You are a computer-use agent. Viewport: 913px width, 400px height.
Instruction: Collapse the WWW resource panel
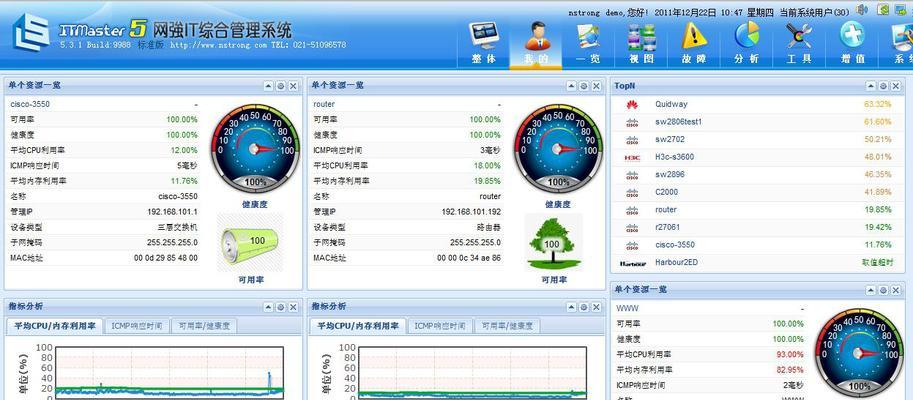870,290
